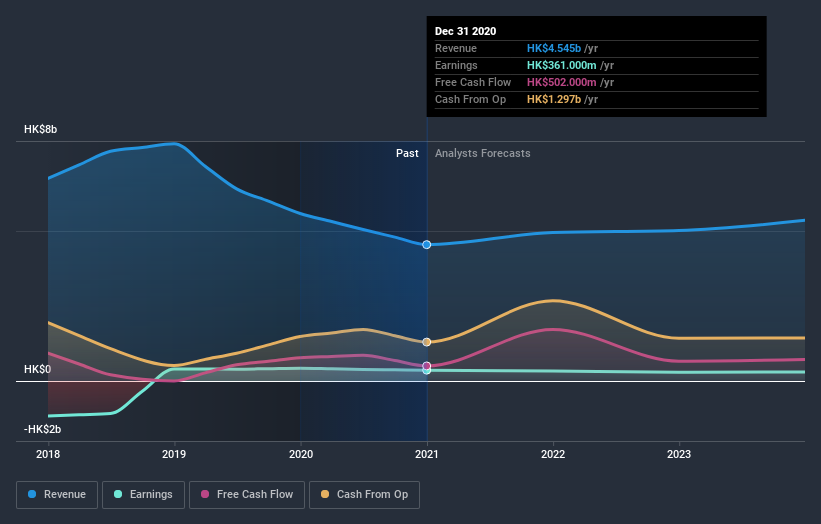The image size is (821, 524).
Task: Click the HK$361.000m earnings value
Action: tap(561, 65)
